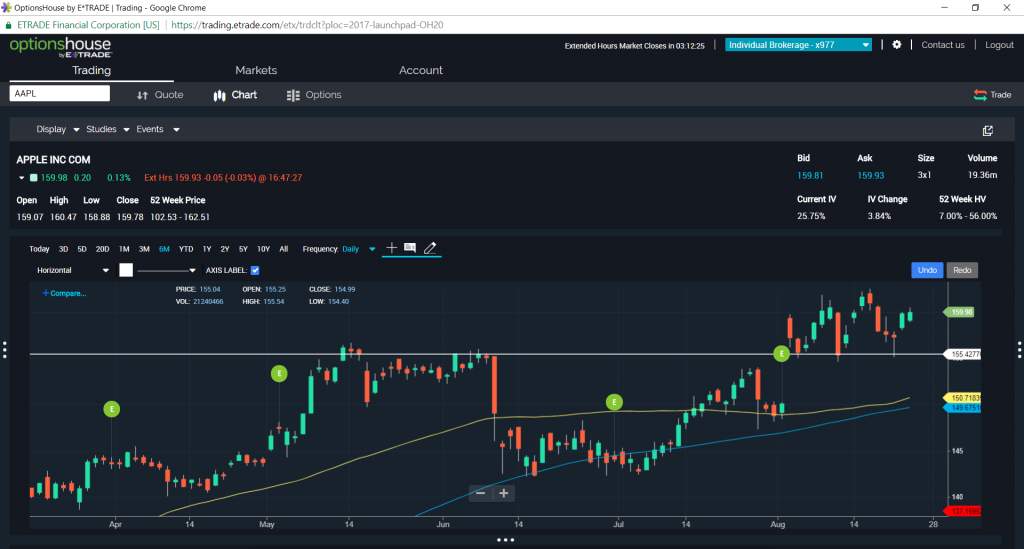
Task: Click the secure padlock icon in address bar
Action: click(8, 25)
